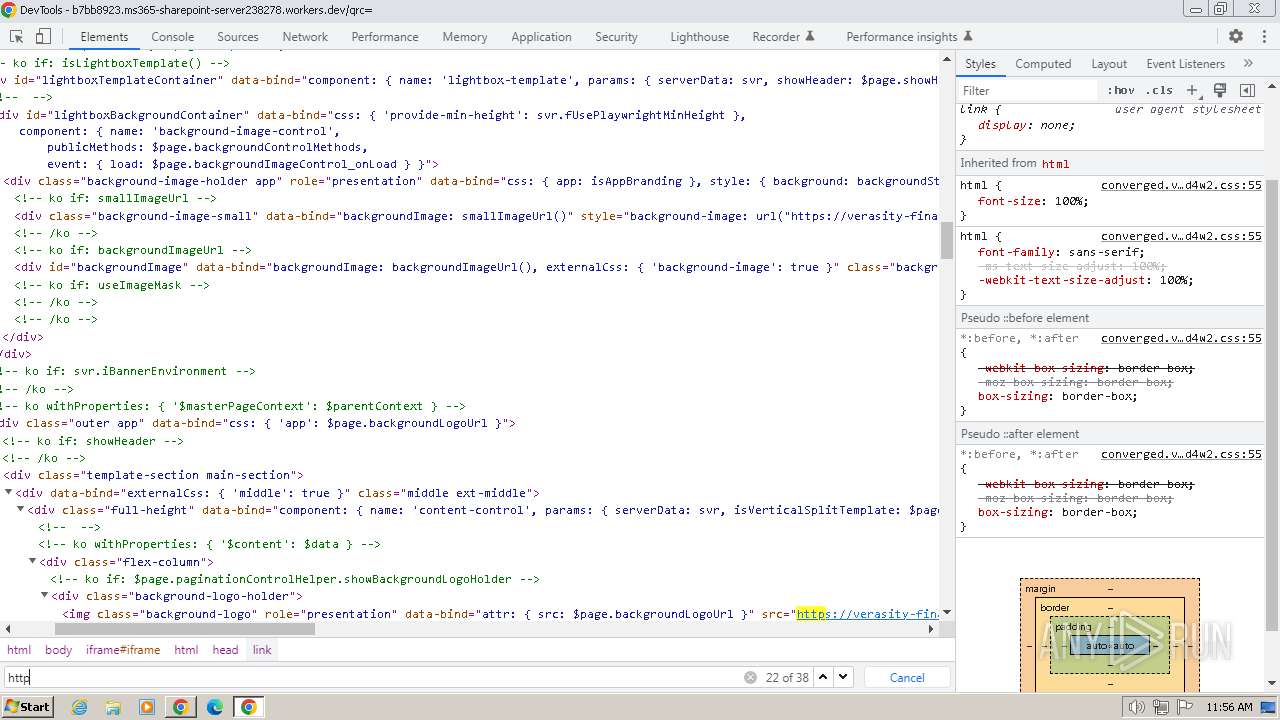Select the div class "template-section main-section" line
The width and height of the screenshot is (1280, 720).
(x=470, y=475)
